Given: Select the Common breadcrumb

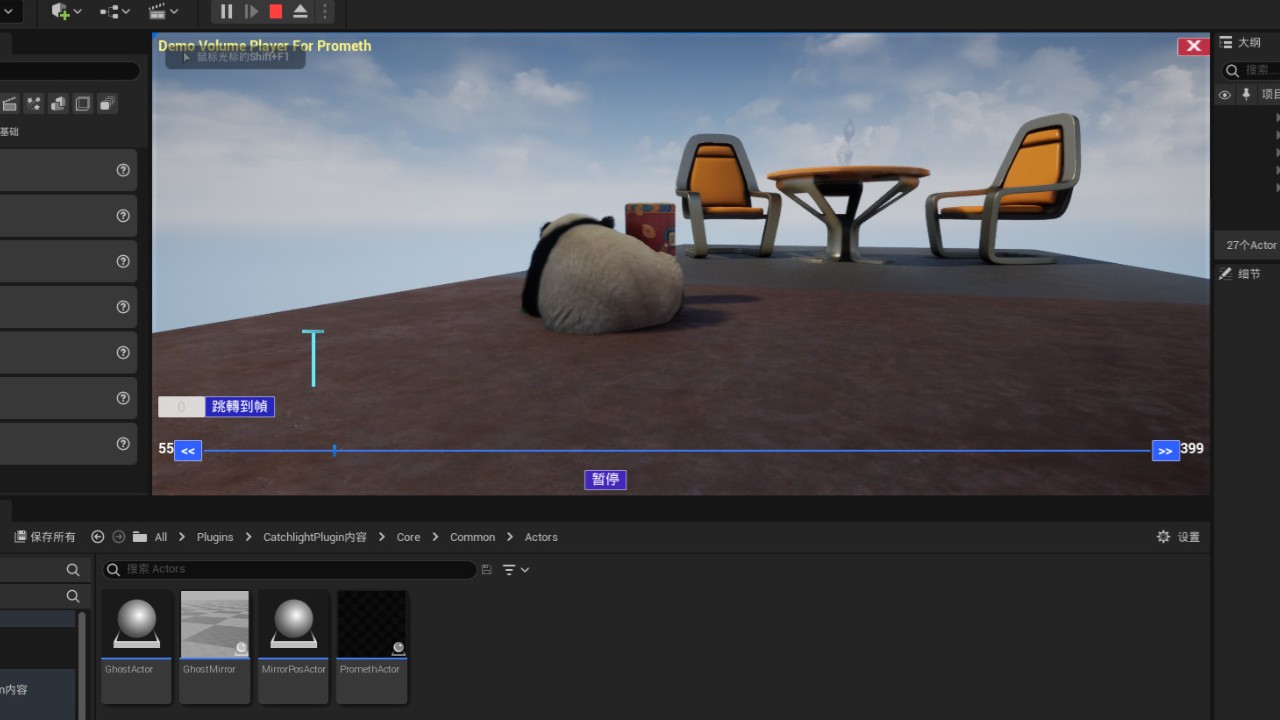Looking at the screenshot, I should tap(472, 537).
